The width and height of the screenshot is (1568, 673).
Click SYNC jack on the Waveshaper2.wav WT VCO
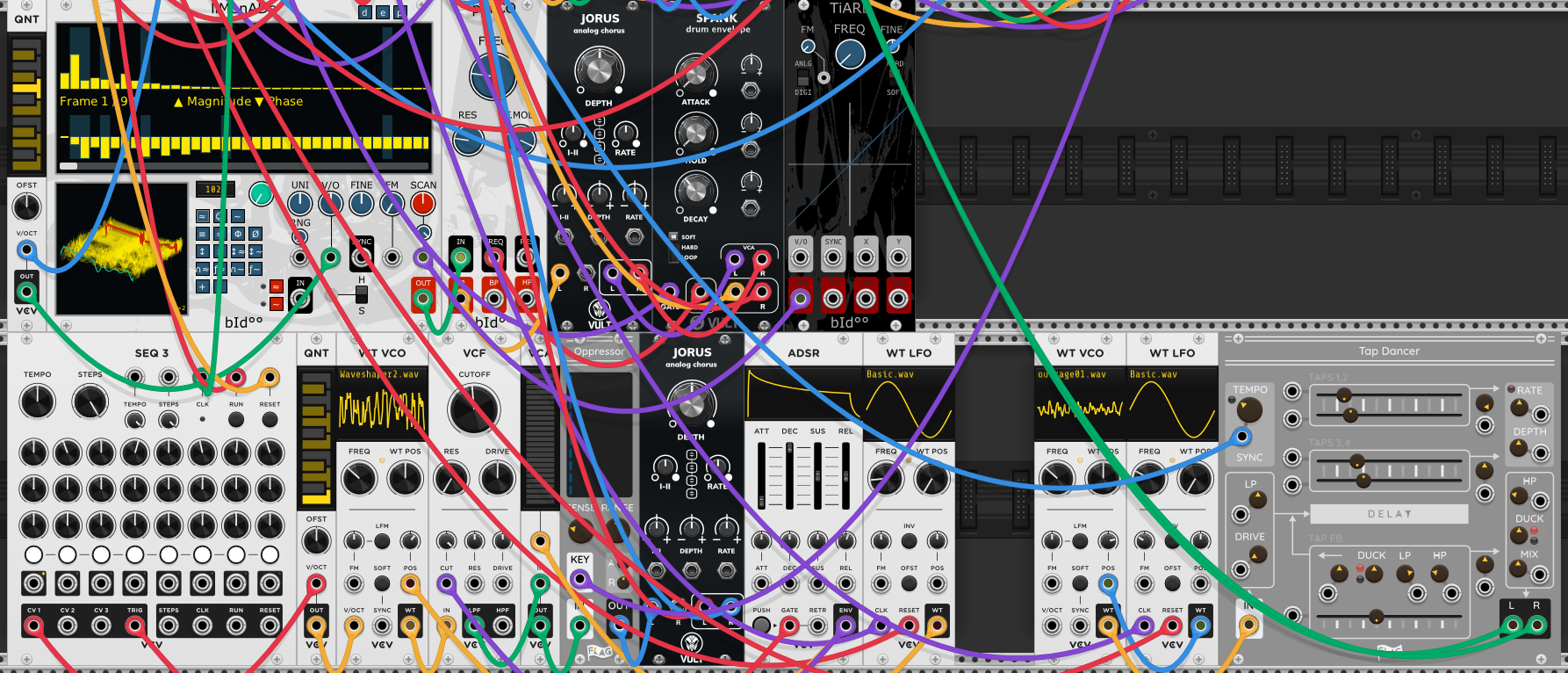pos(382,626)
